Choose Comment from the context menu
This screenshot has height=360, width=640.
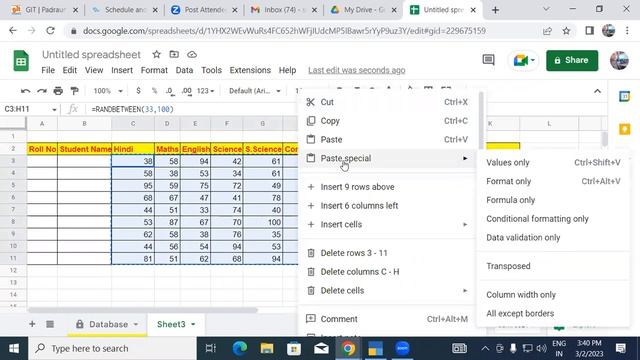point(387,319)
